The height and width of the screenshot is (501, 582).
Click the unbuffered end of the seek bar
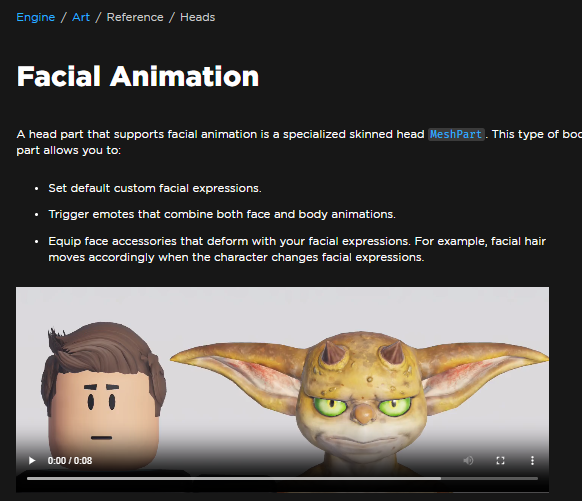point(489,478)
